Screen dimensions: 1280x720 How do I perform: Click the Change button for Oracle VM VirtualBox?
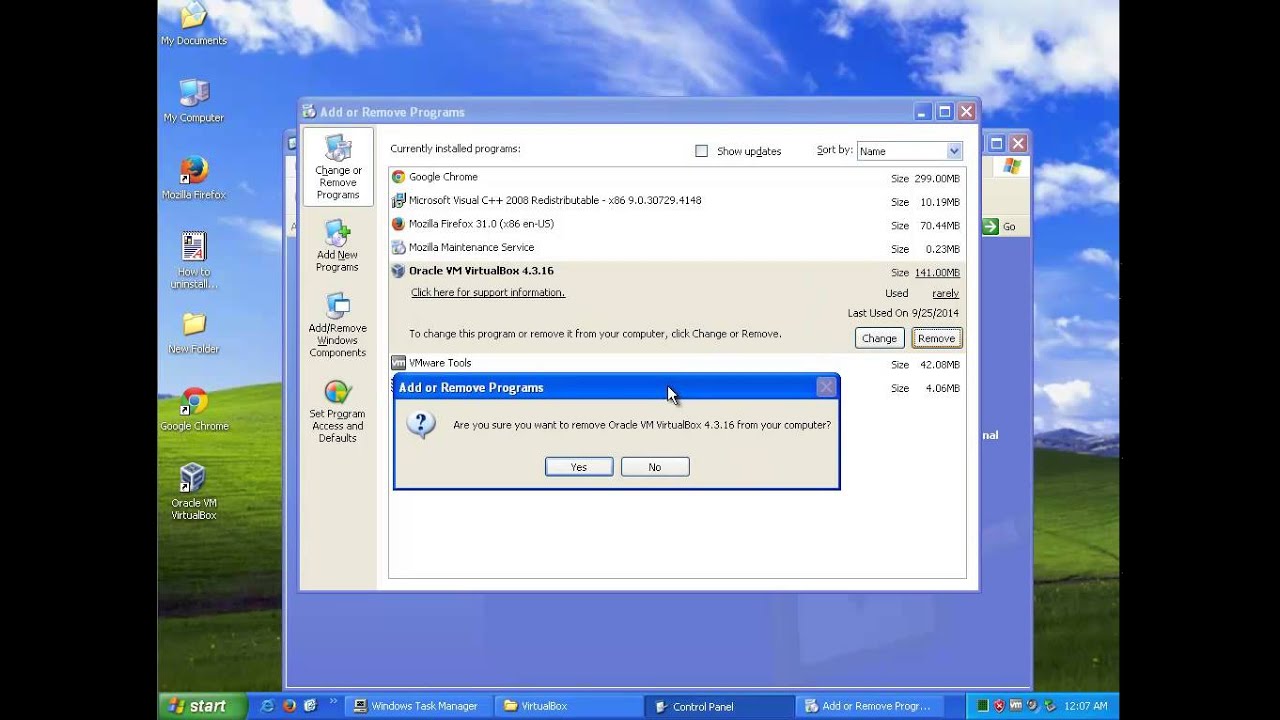(880, 338)
